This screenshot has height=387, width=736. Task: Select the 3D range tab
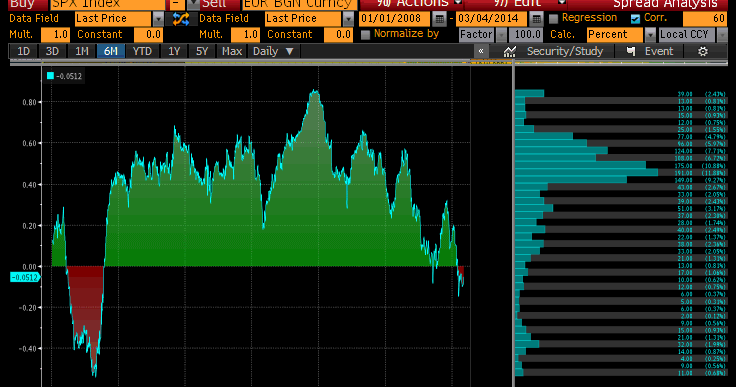click(x=52, y=51)
